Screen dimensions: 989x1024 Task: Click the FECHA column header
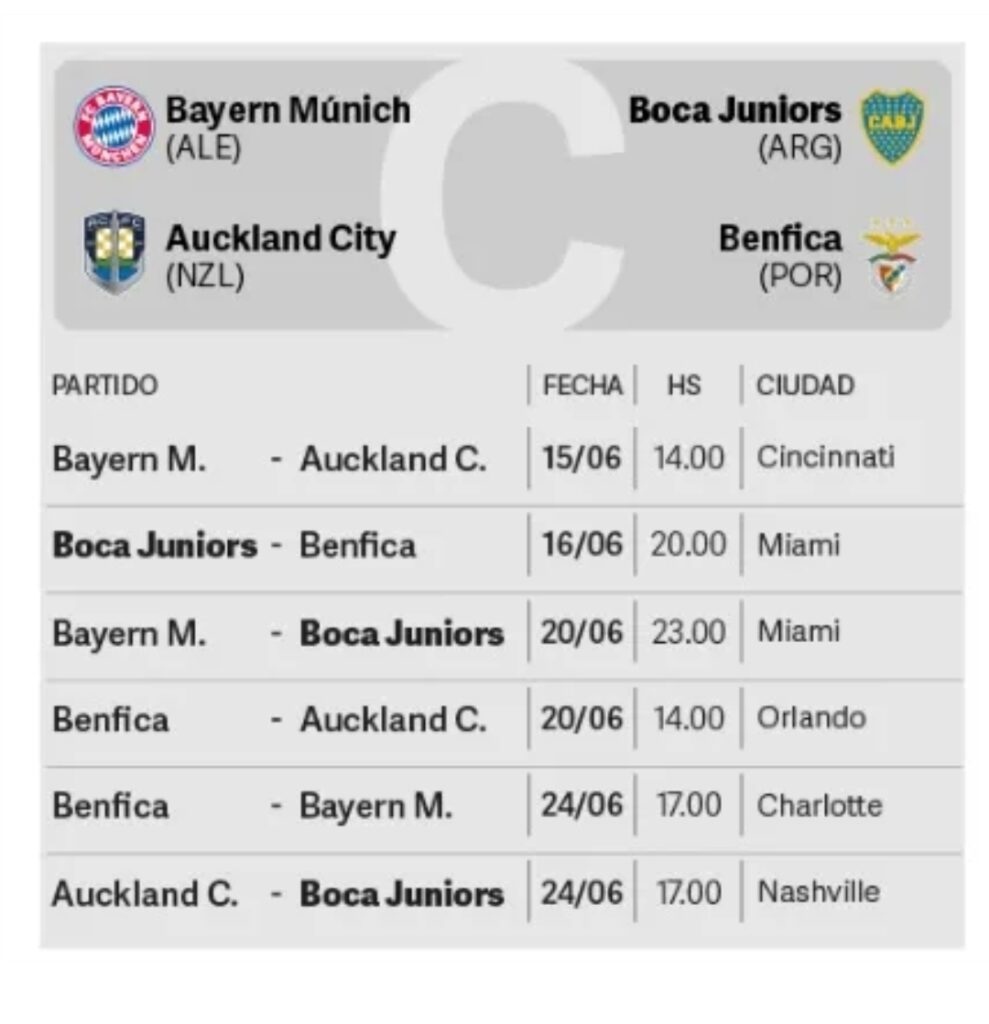point(582,386)
